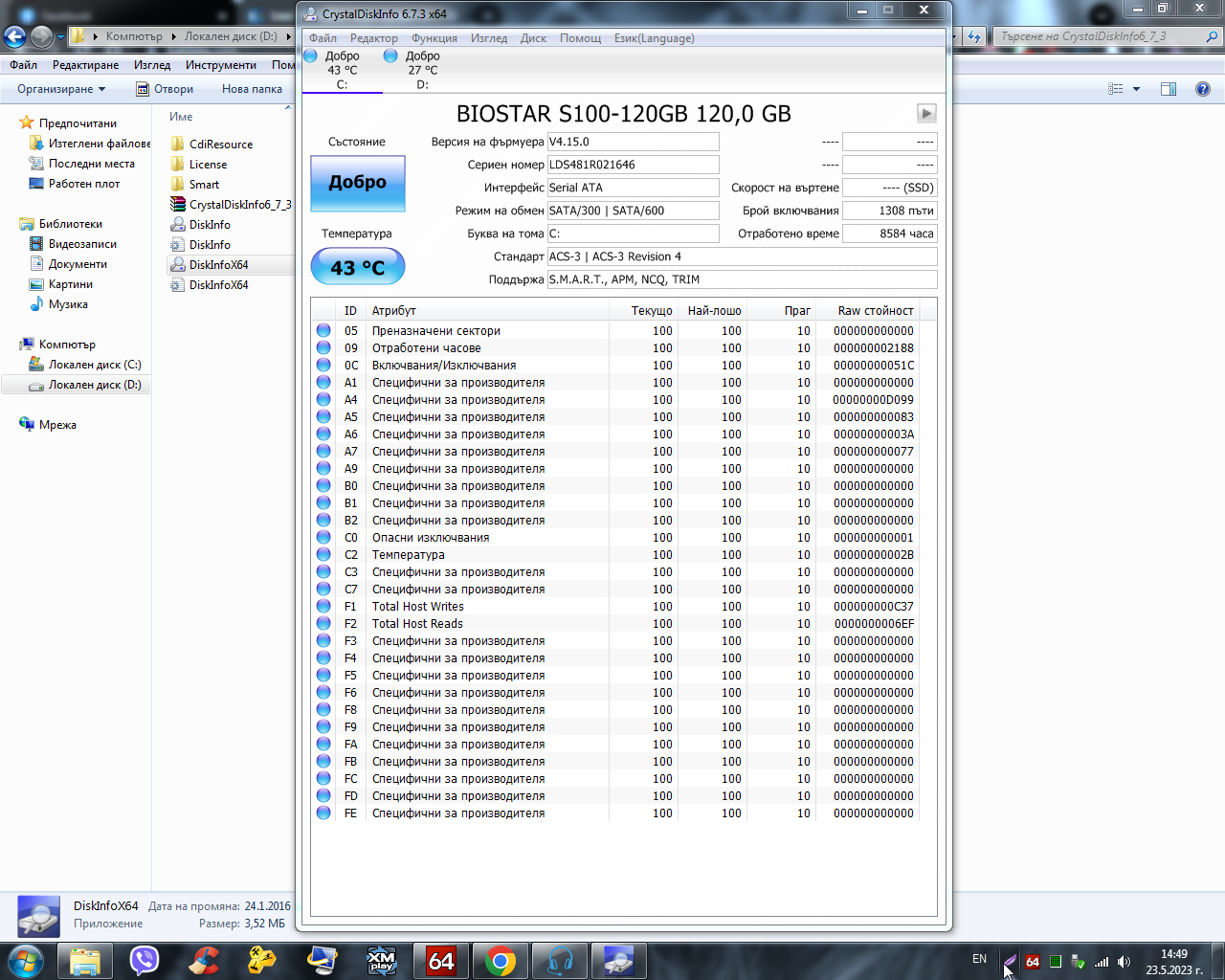Image resolution: width=1225 pixels, height=980 pixels.
Task: Open the Функция menu
Action: coord(434,38)
